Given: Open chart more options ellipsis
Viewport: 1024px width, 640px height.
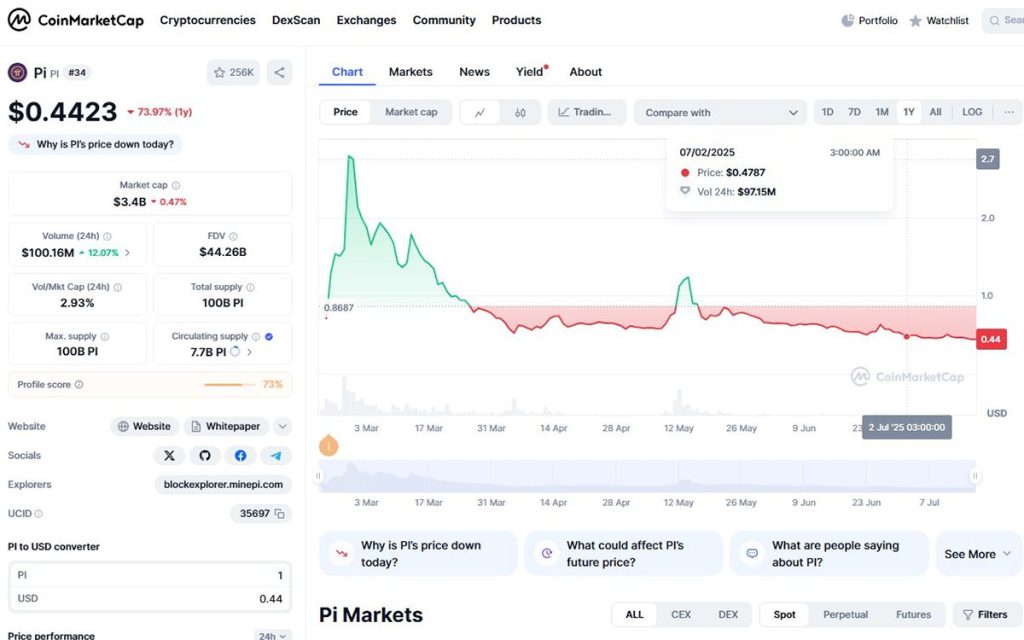Looking at the screenshot, I should 1009,112.
